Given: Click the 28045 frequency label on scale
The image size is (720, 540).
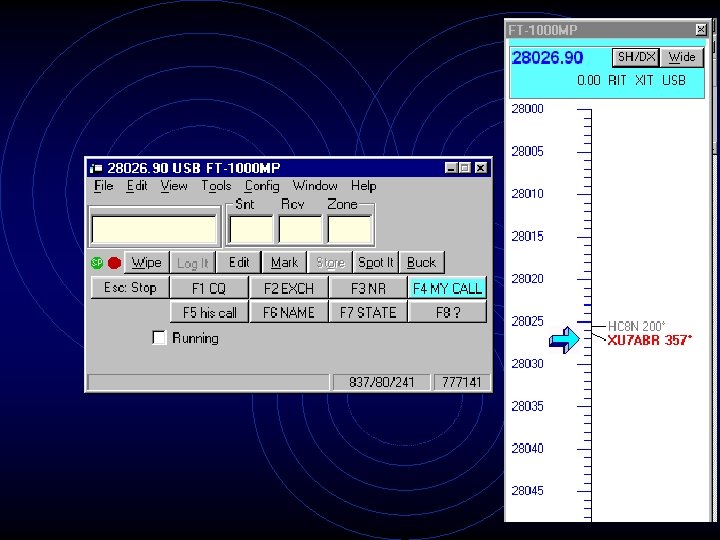Looking at the screenshot, I should (528, 491).
